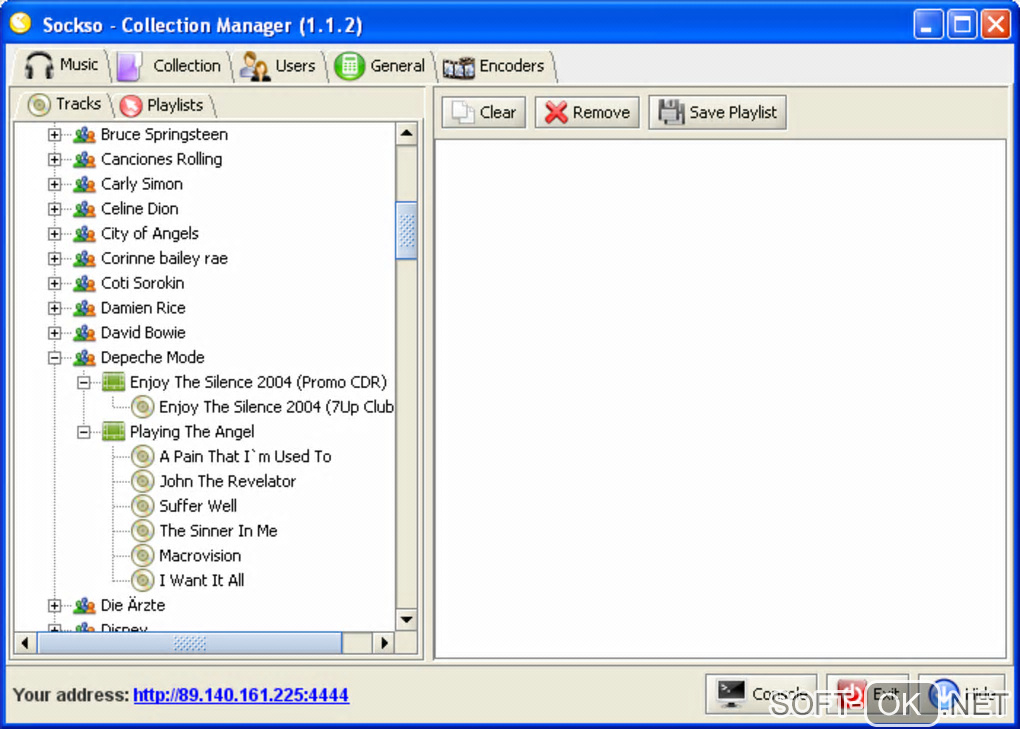Click the Clear playlist button
The width and height of the screenshot is (1020, 729).
point(483,112)
